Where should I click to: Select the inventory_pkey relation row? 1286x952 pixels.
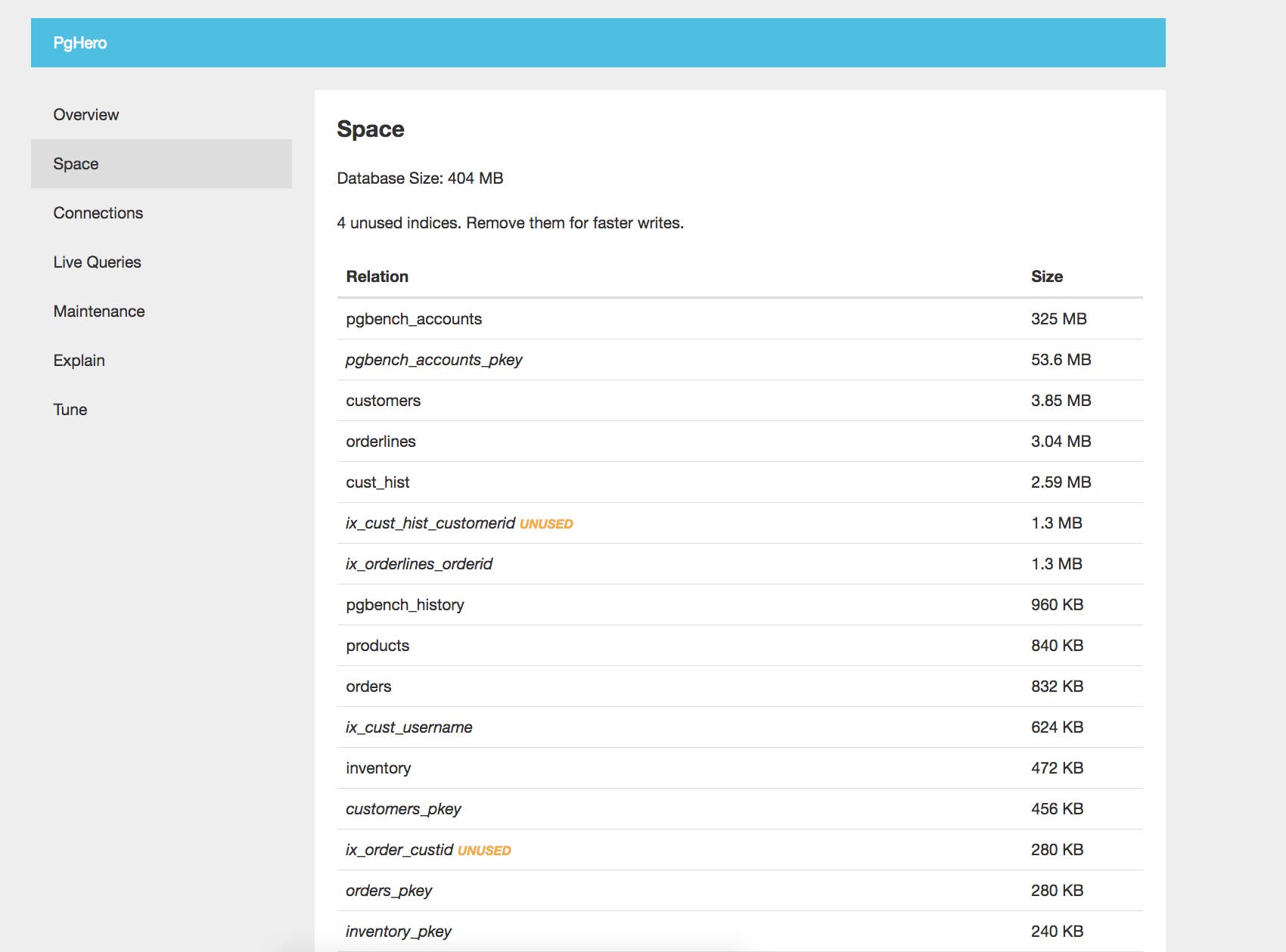[398, 931]
